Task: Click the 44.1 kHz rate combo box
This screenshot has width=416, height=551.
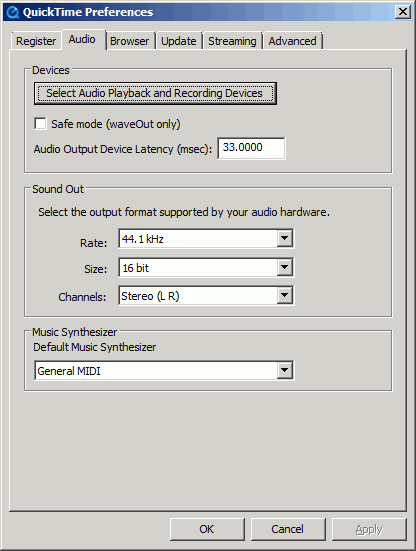Action: [206, 239]
